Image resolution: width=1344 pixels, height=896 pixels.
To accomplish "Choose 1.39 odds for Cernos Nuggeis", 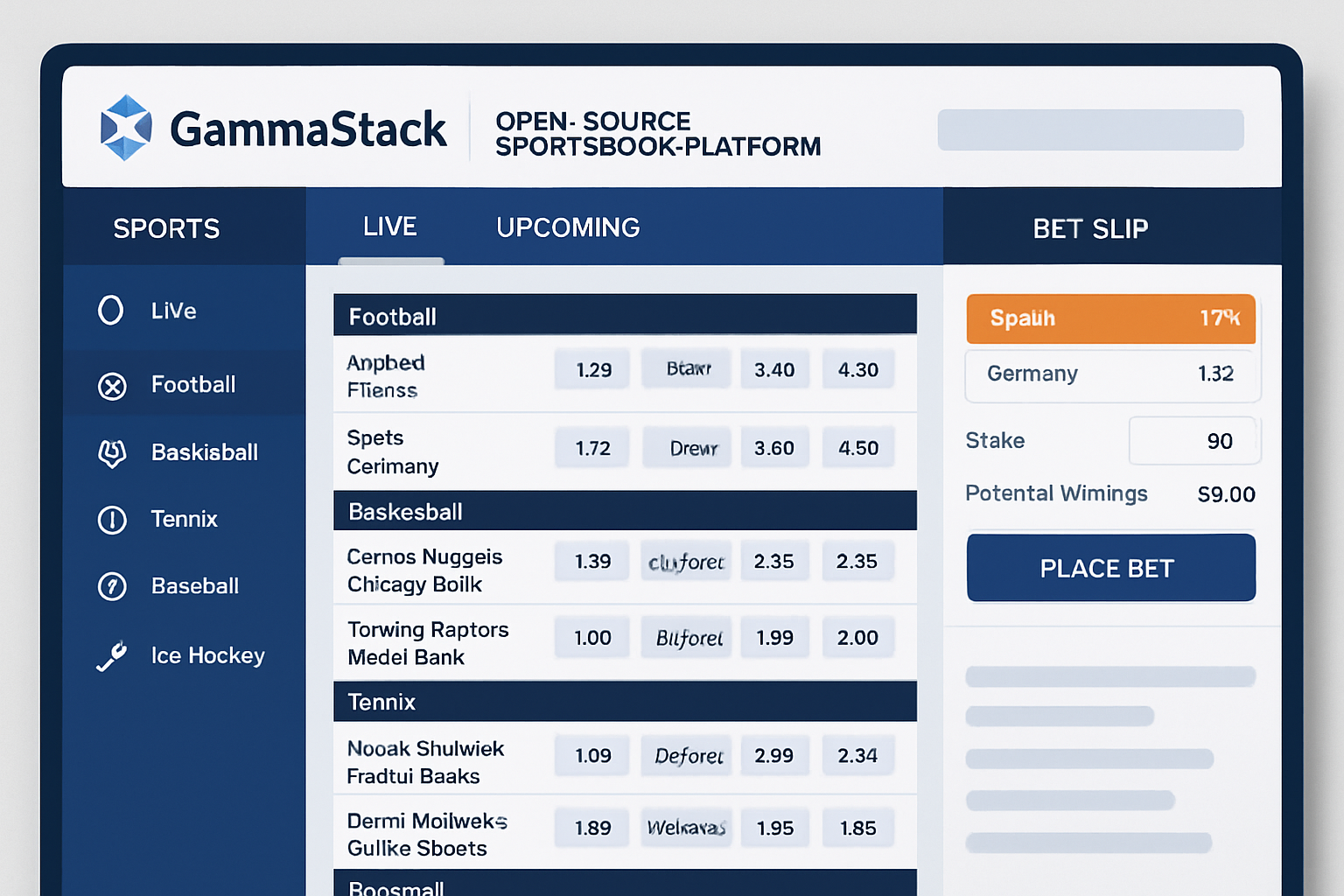I will tap(592, 562).
